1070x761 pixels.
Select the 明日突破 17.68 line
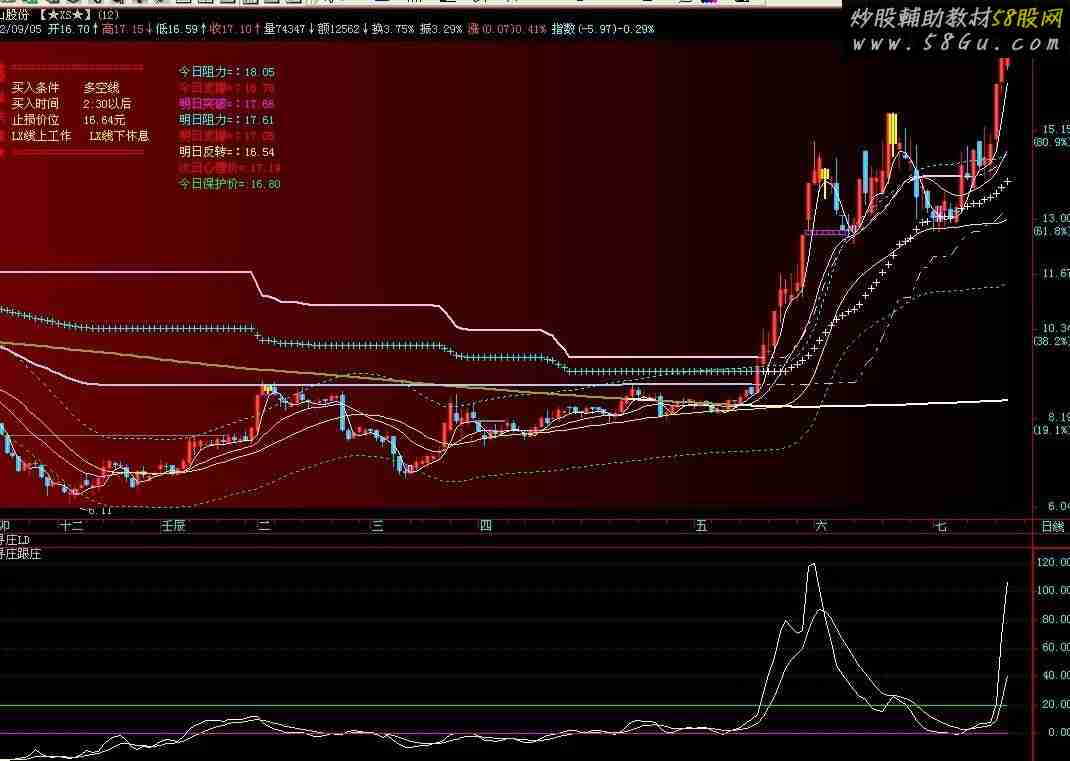coord(227,104)
